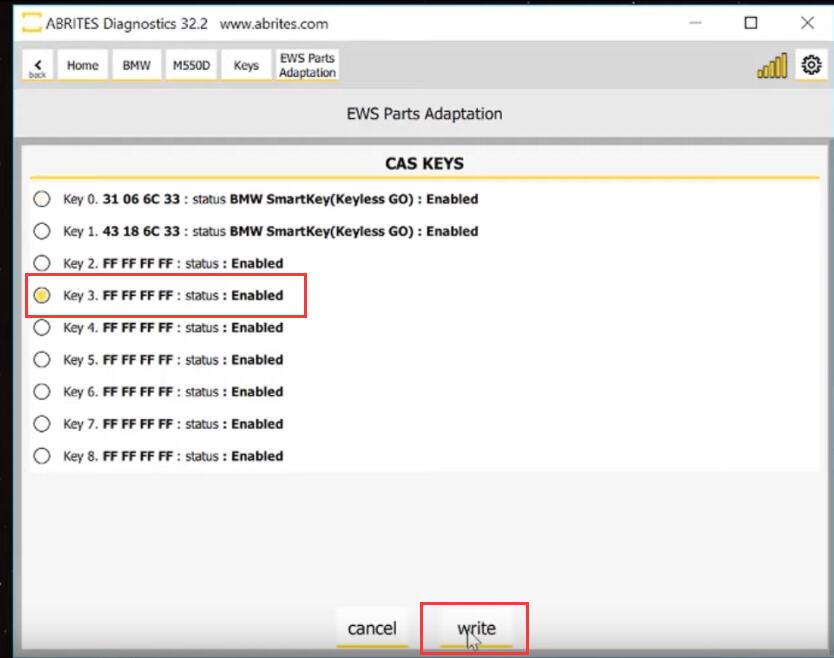
Task: Select Key 3 radio button
Action: pos(41,295)
